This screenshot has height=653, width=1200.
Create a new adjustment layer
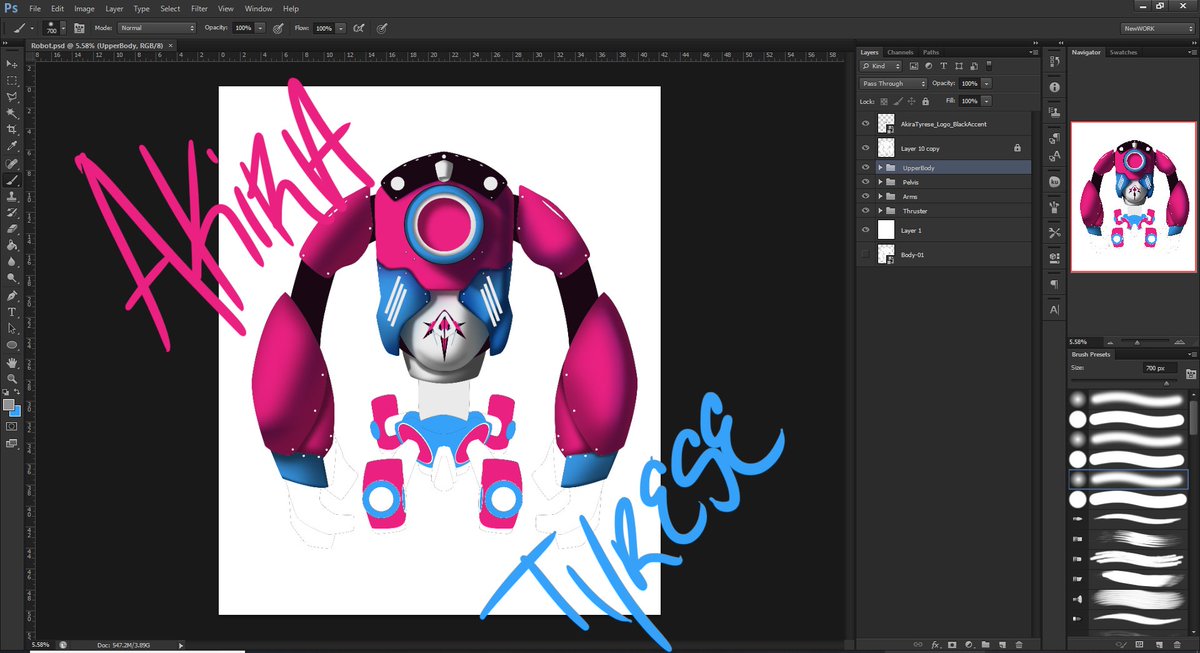[969, 644]
